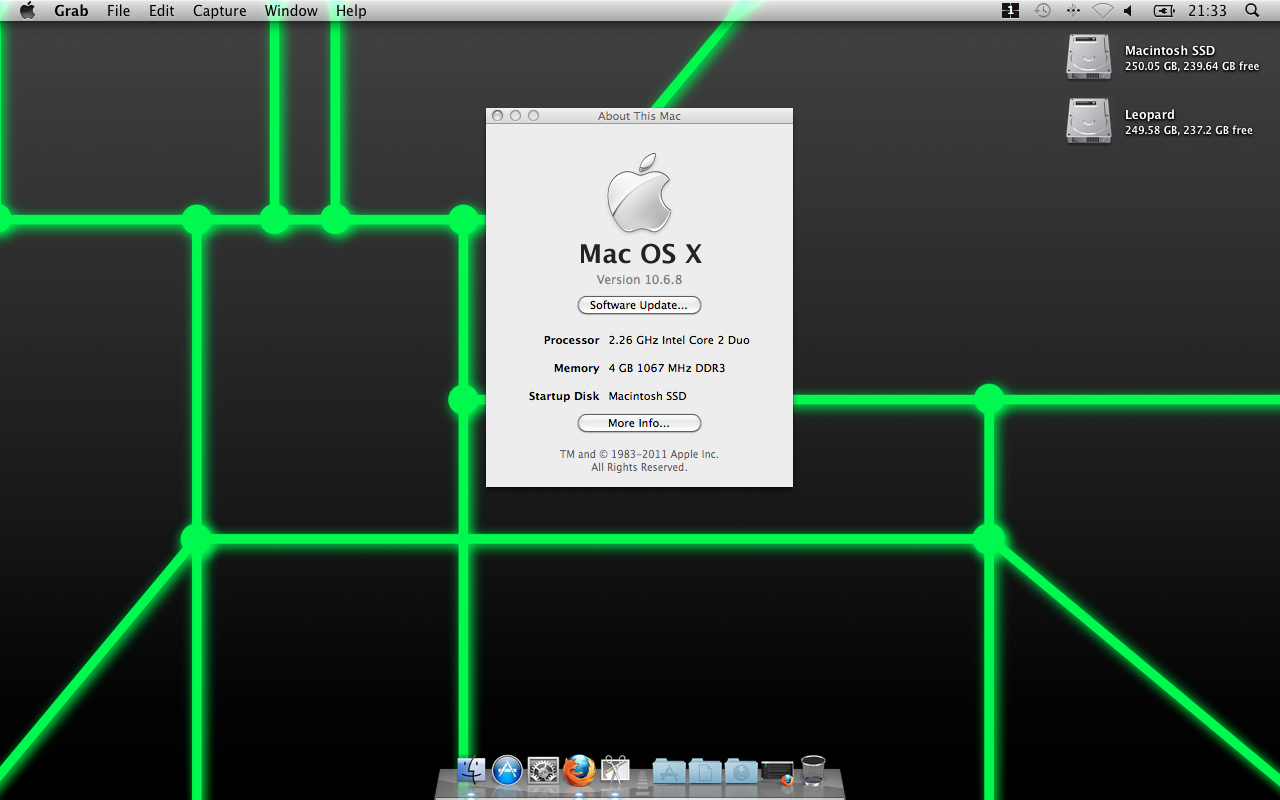The image size is (1280, 800).
Task: Open the Window menu
Action: pyautogui.click(x=291, y=11)
